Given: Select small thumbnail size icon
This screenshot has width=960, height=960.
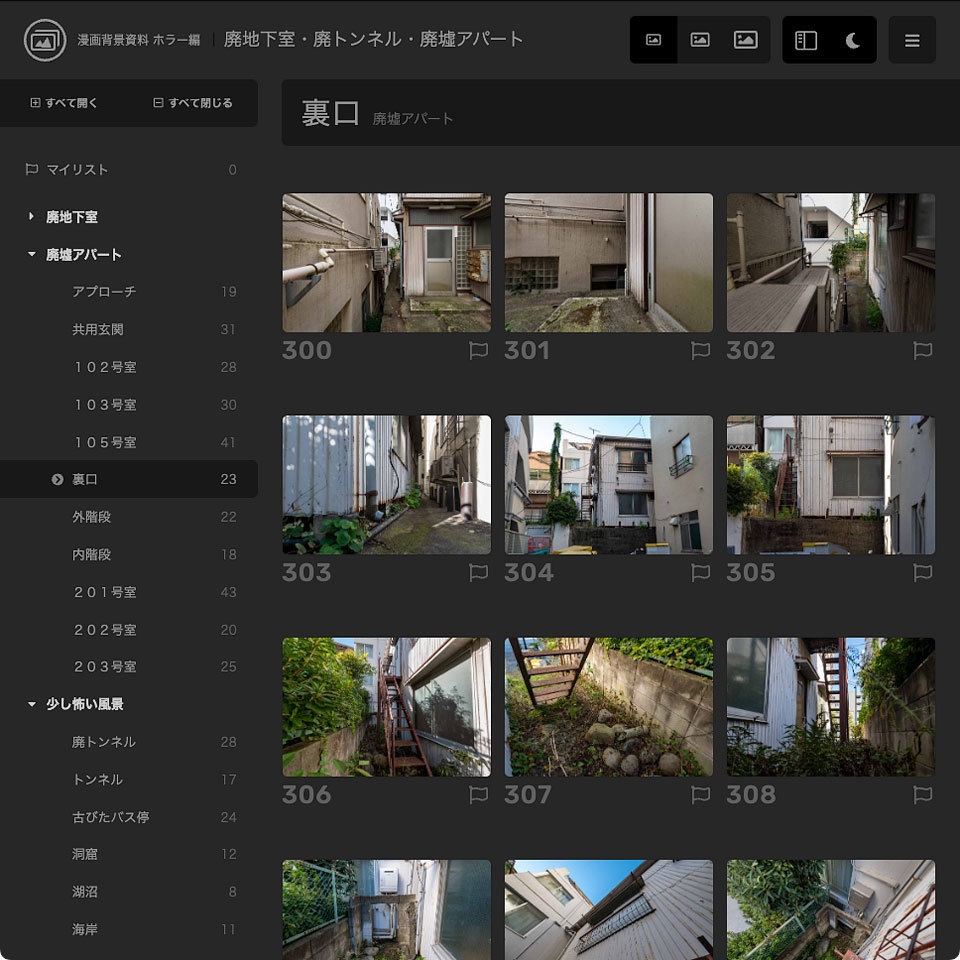Looking at the screenshot, I should (653, 40).
